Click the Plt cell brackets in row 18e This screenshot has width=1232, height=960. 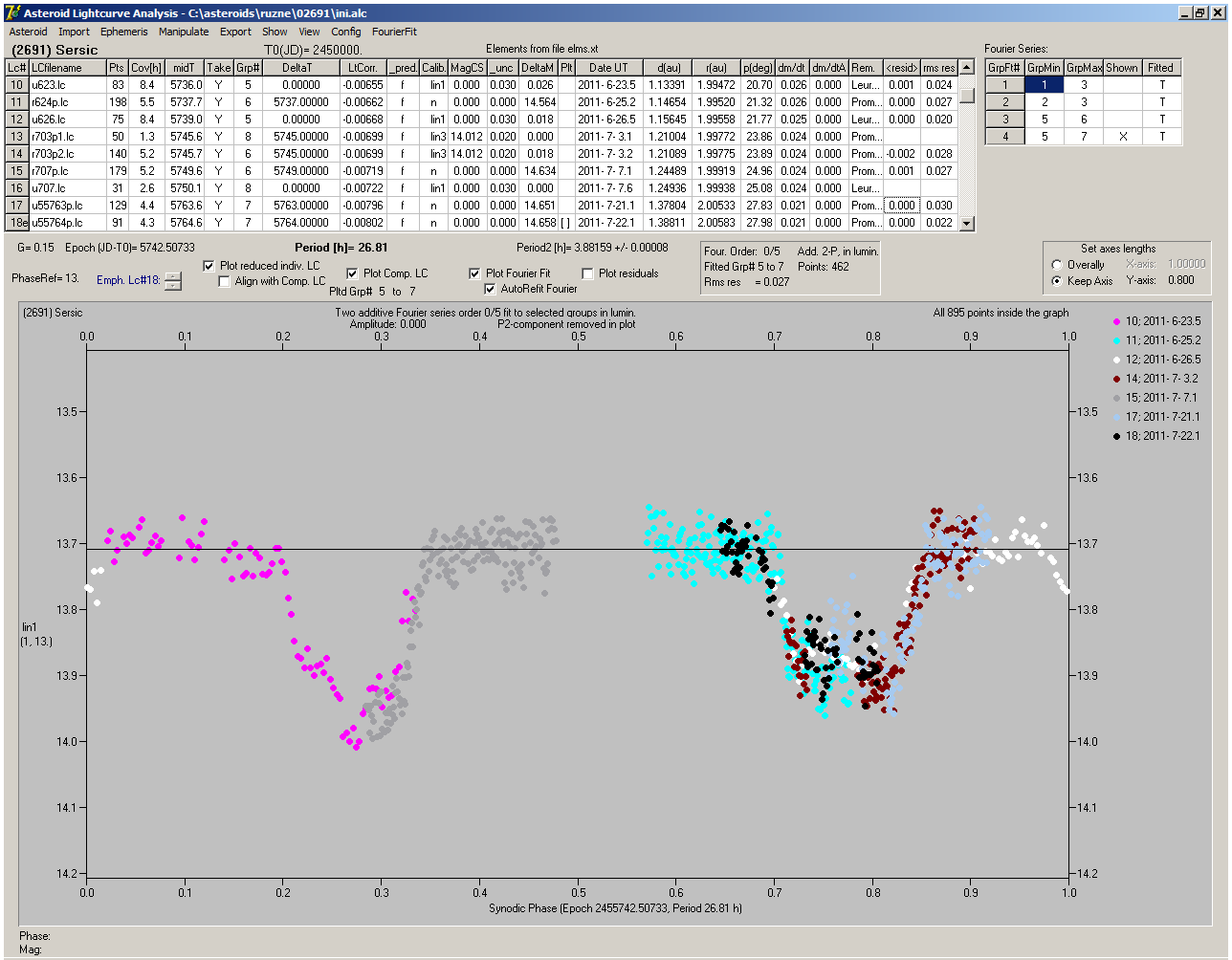pyautogui.click(x=565, y=223)
